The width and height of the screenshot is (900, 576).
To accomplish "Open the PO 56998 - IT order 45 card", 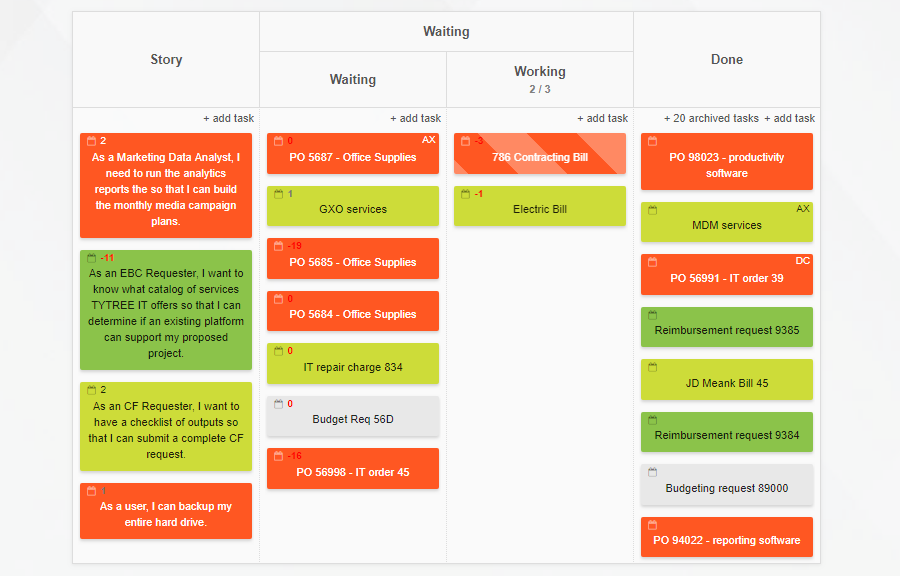I will [x=353, y=469].
